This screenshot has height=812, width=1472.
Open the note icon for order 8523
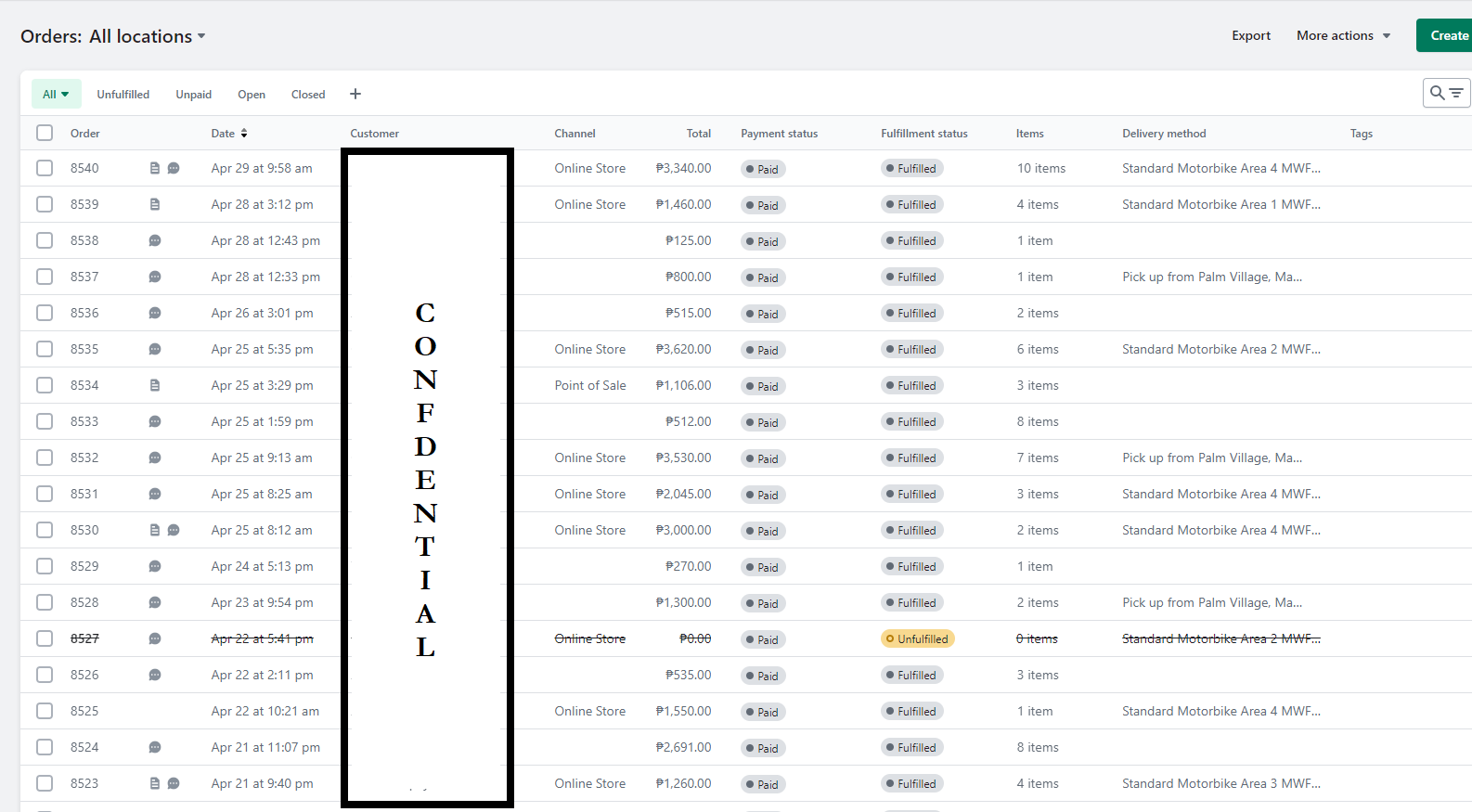155,783
